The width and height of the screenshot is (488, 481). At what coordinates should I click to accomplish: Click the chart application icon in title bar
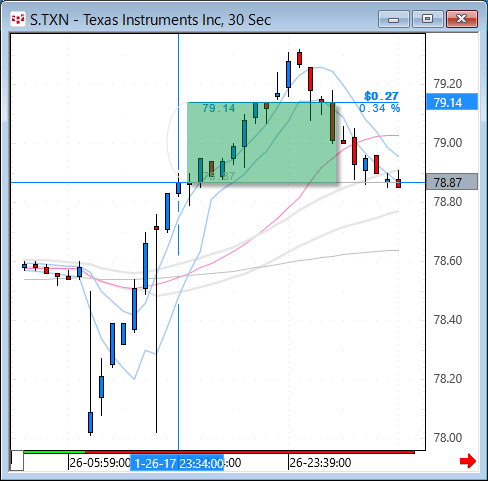pyautogui.click(x=17, y=19)
